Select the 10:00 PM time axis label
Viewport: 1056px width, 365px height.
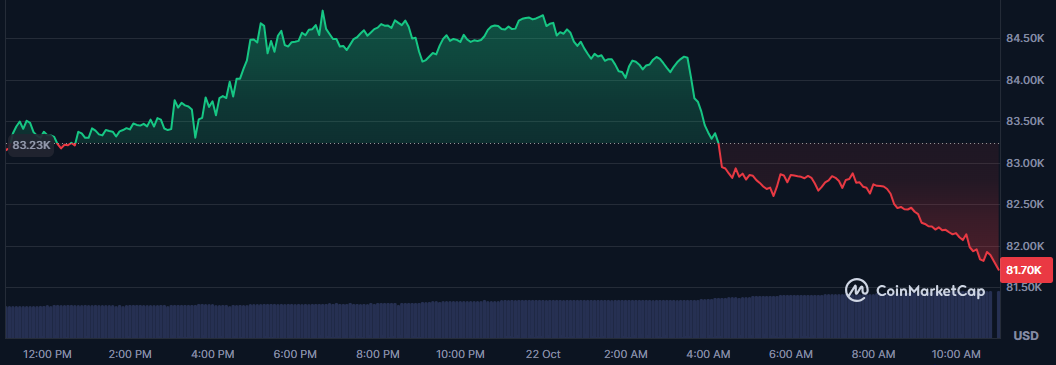pyautogui.click(x=460, y=354)
